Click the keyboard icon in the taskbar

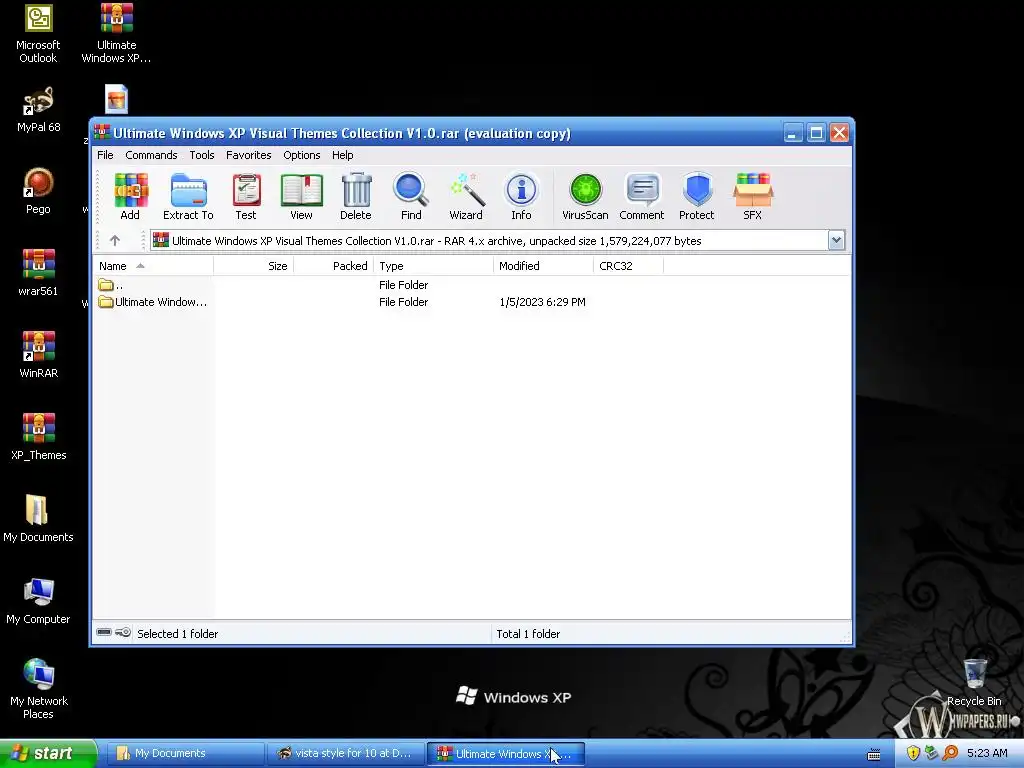click(x=874, y=754)
